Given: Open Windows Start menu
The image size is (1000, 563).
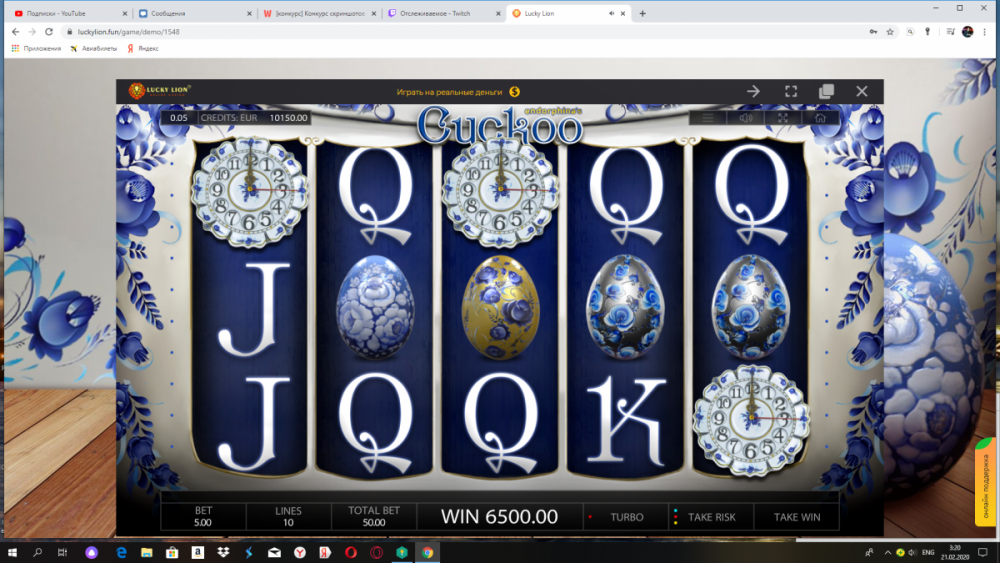Looking at the screenshot, I should (12, 552).
